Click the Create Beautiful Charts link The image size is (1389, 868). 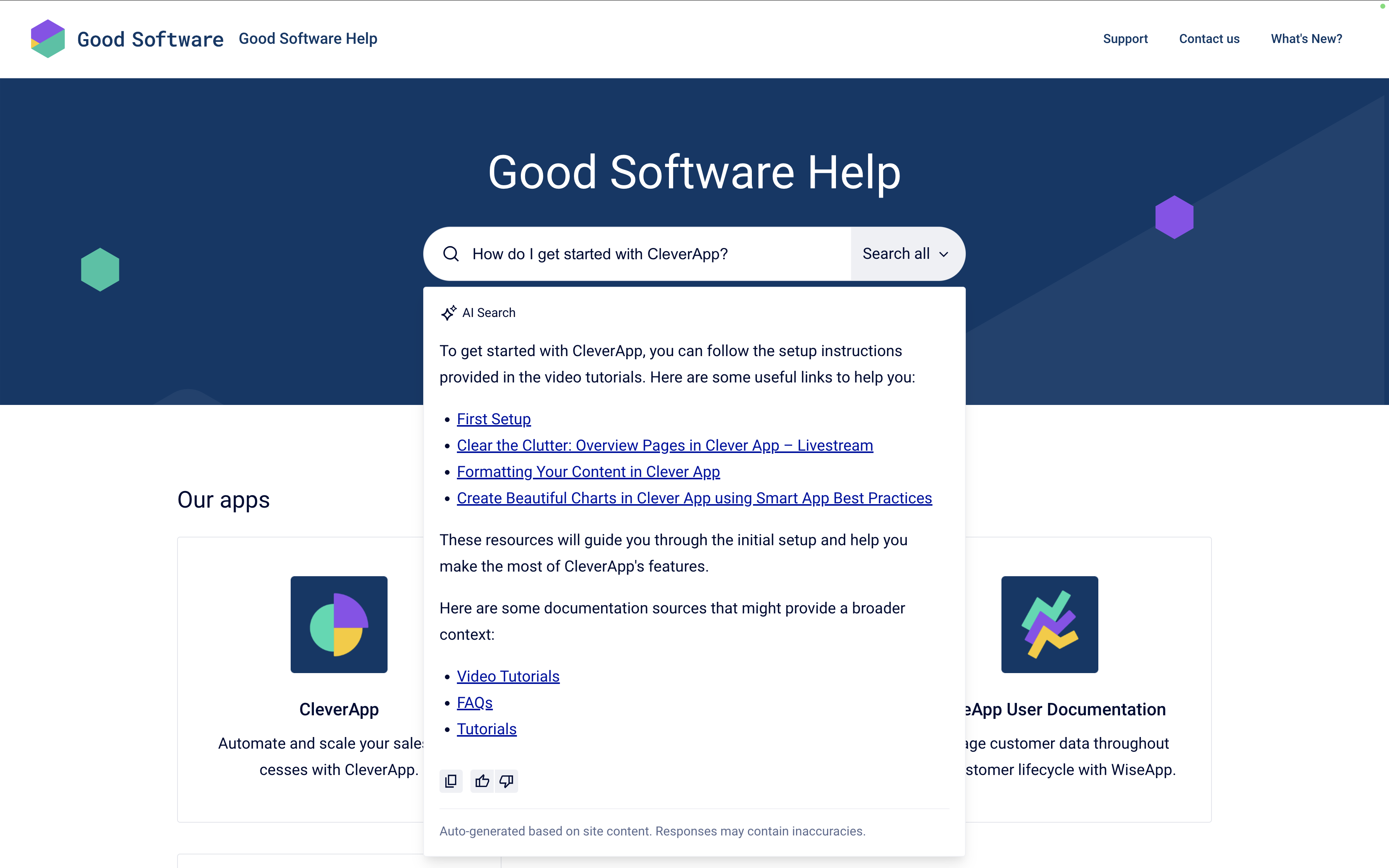pos(694,497)
